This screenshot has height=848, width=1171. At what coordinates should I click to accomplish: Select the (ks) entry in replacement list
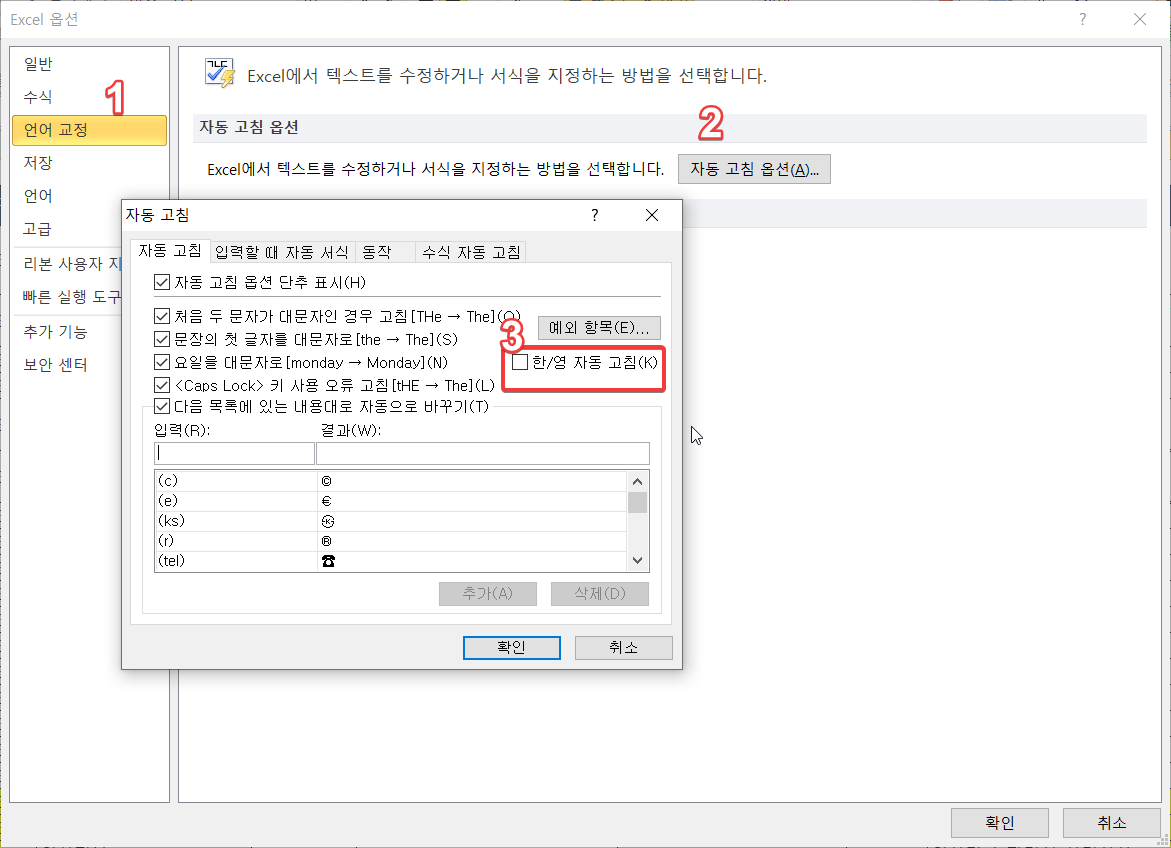point(390,522)
